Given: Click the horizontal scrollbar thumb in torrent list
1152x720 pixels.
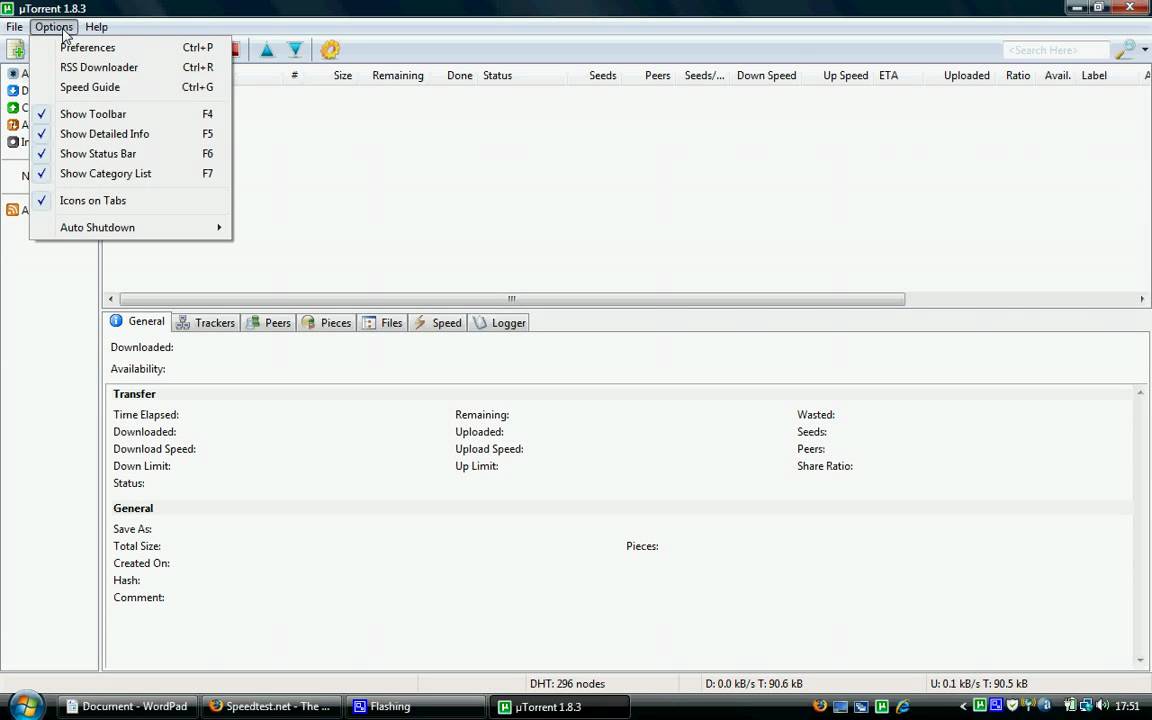Looking at the screenshot, I should [512, 299].
